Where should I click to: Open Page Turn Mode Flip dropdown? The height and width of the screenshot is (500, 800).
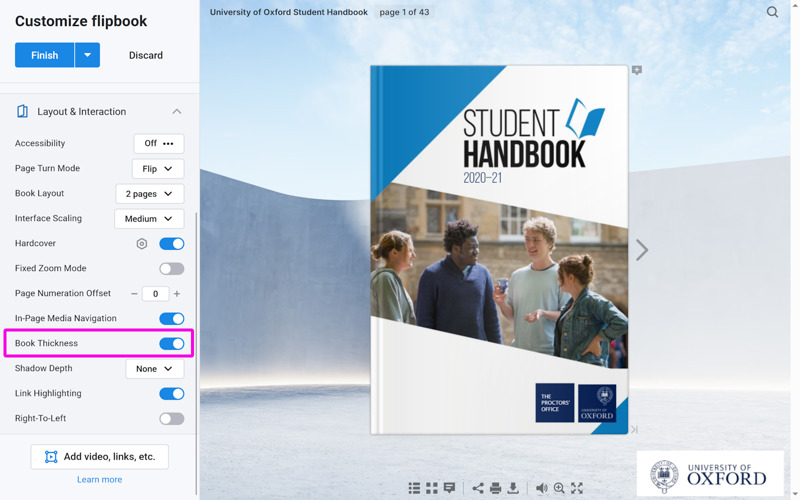[x=158, y=168]
